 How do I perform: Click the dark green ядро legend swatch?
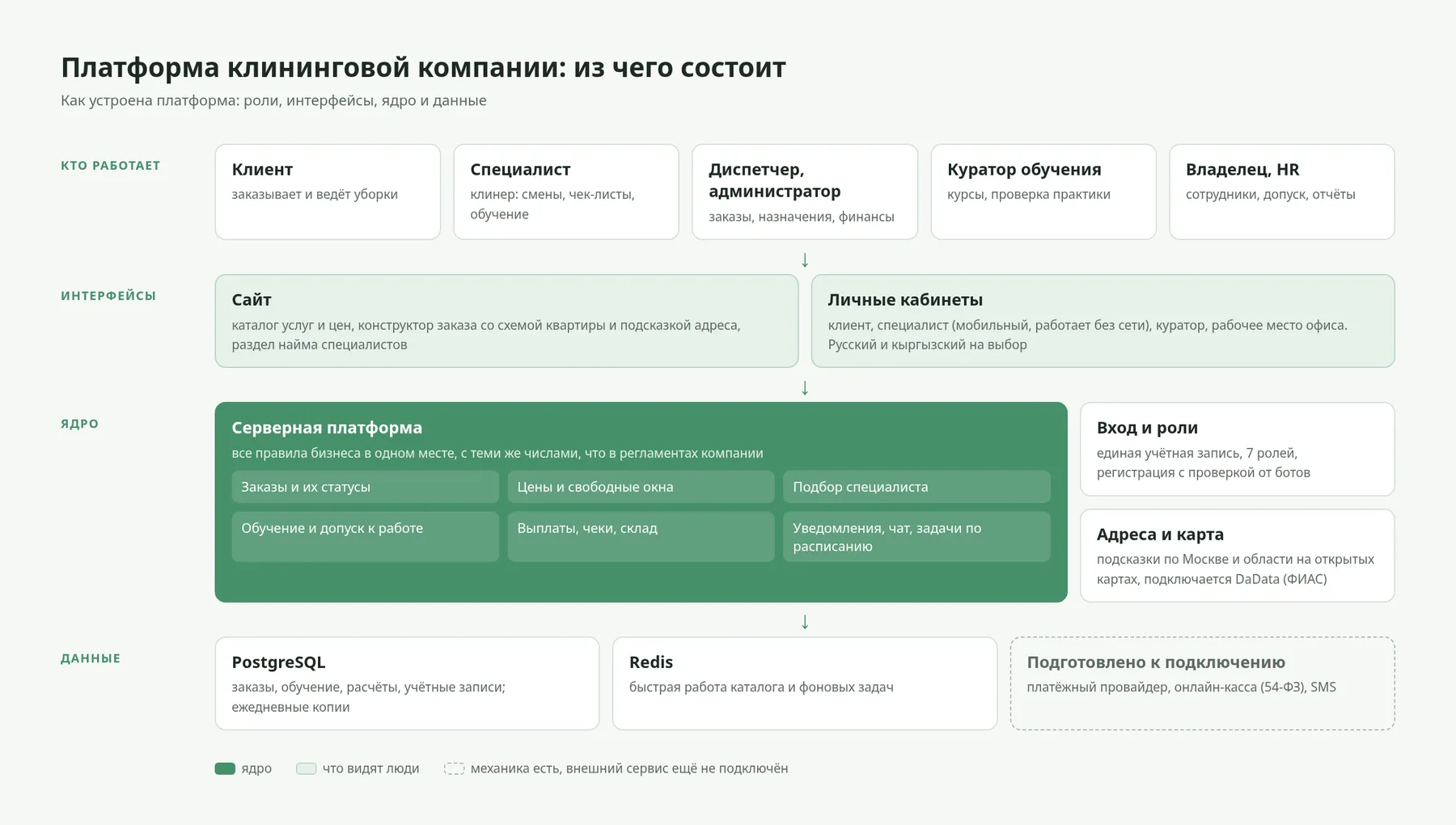[225, 768]
